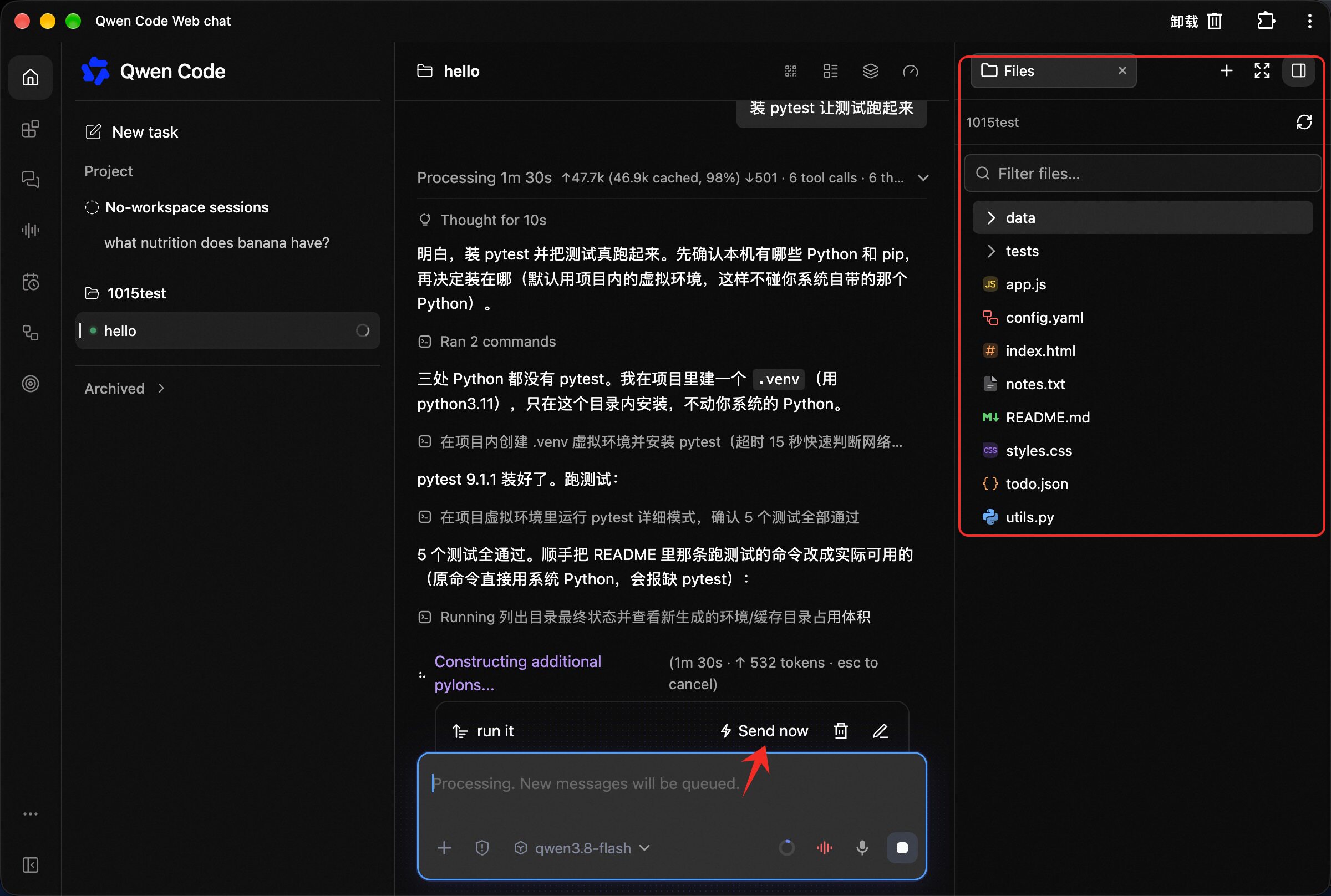This screenshot has height=896, width=1331.
Task: Click the shield permissions icon
Action: coord(482,847)
